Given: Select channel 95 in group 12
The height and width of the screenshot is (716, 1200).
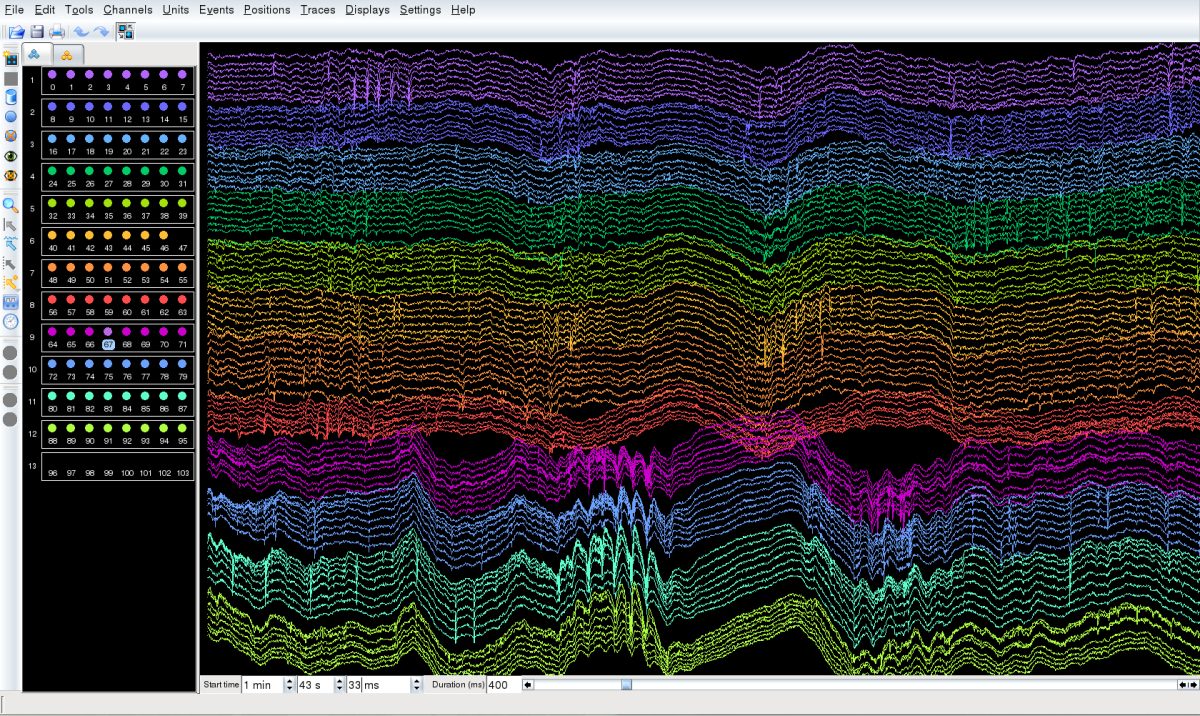Looking at the screenshot, I should (183, 427).
